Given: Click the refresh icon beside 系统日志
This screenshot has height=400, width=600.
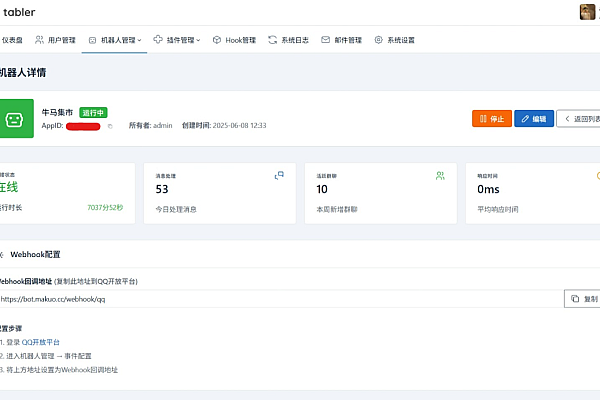Looking at the screenshot, I should coord(272,40).
